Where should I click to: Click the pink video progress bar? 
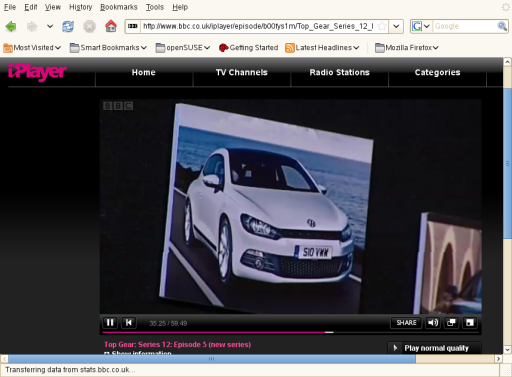214,332
